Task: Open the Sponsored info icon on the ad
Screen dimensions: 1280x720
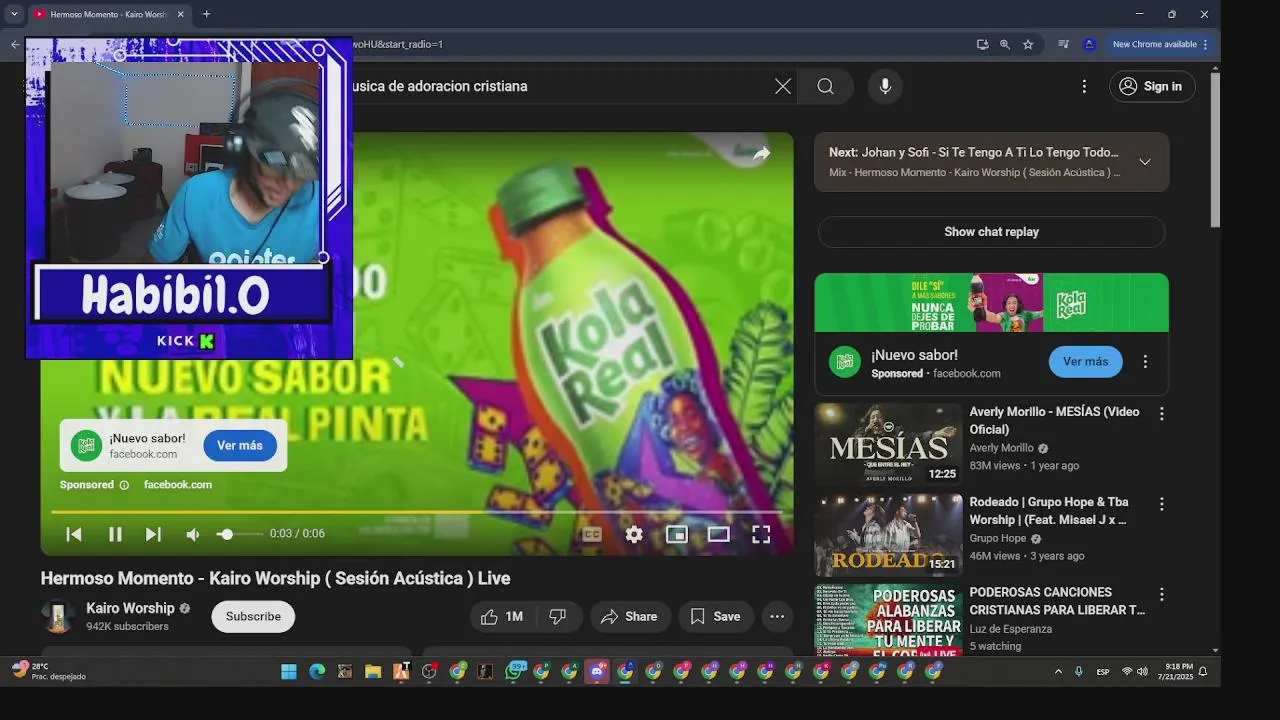Action: coord(124,485)
